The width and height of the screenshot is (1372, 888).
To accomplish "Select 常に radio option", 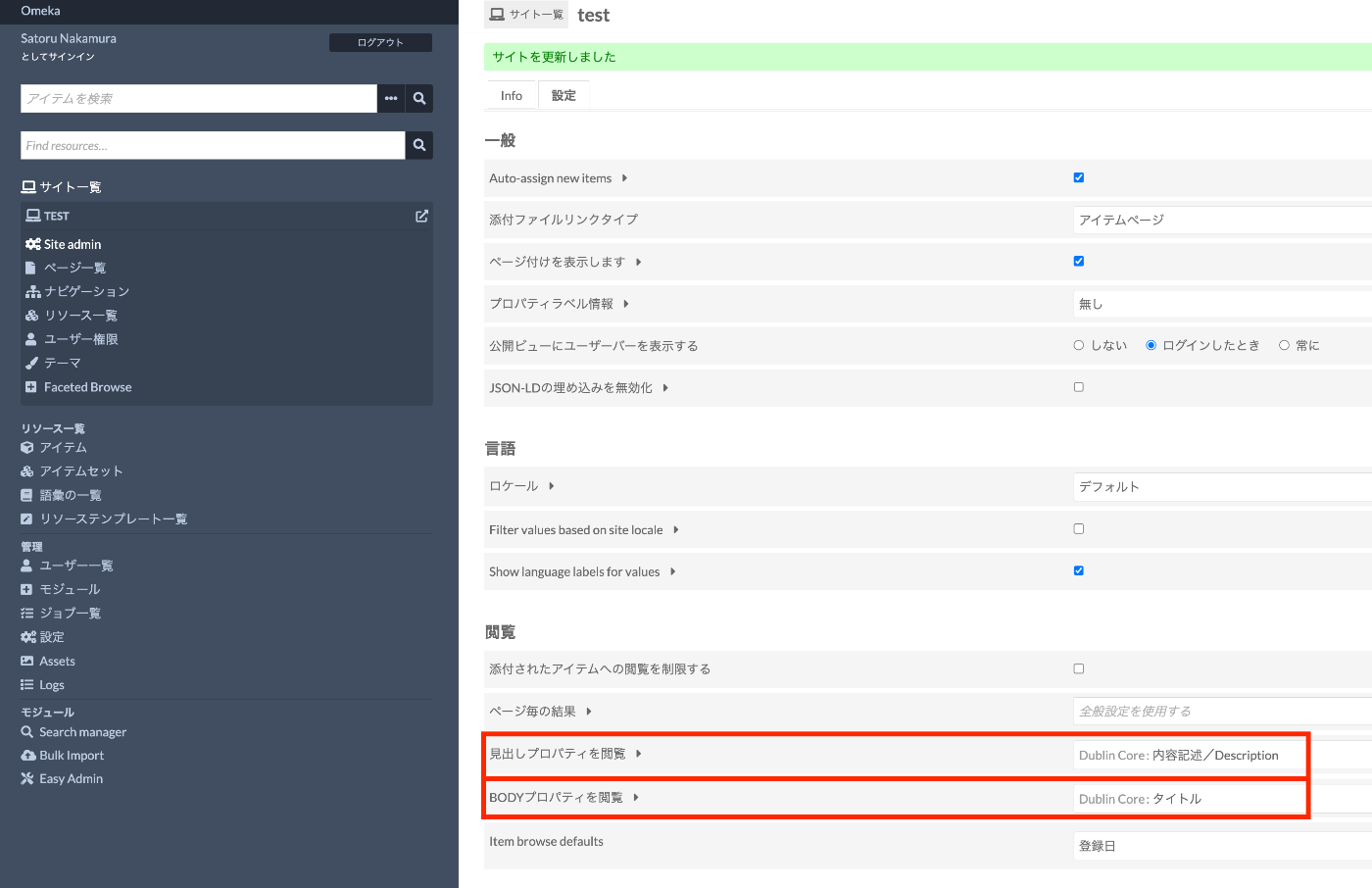I will [1284, 345].
